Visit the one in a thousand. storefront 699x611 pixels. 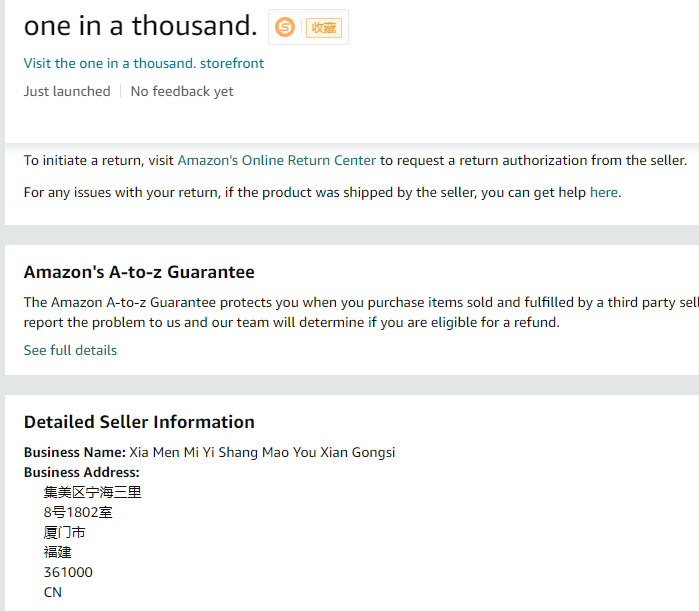click(144, 63)
